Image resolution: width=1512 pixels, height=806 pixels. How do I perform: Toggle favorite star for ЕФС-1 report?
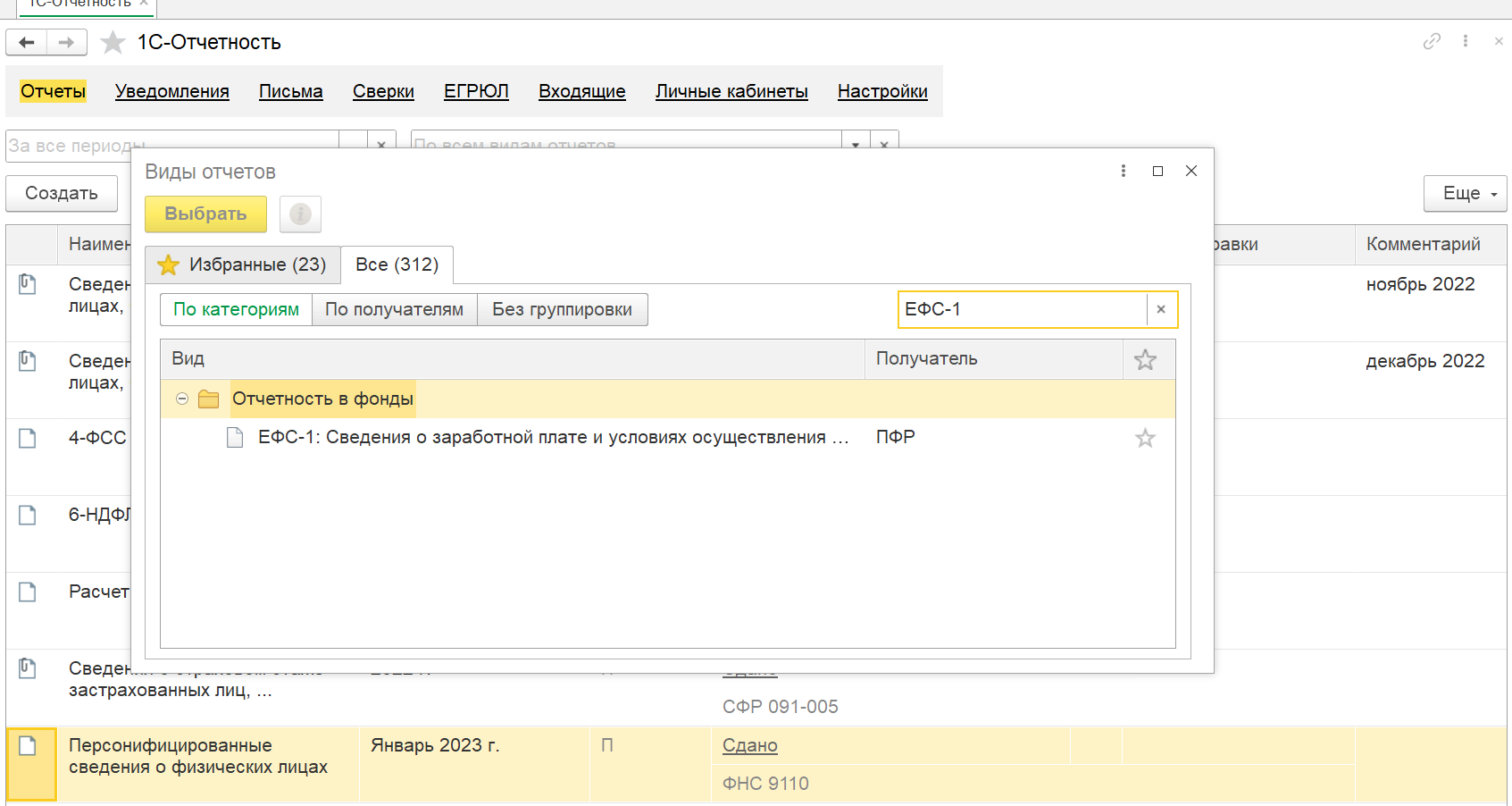(x=1145, y=438)
